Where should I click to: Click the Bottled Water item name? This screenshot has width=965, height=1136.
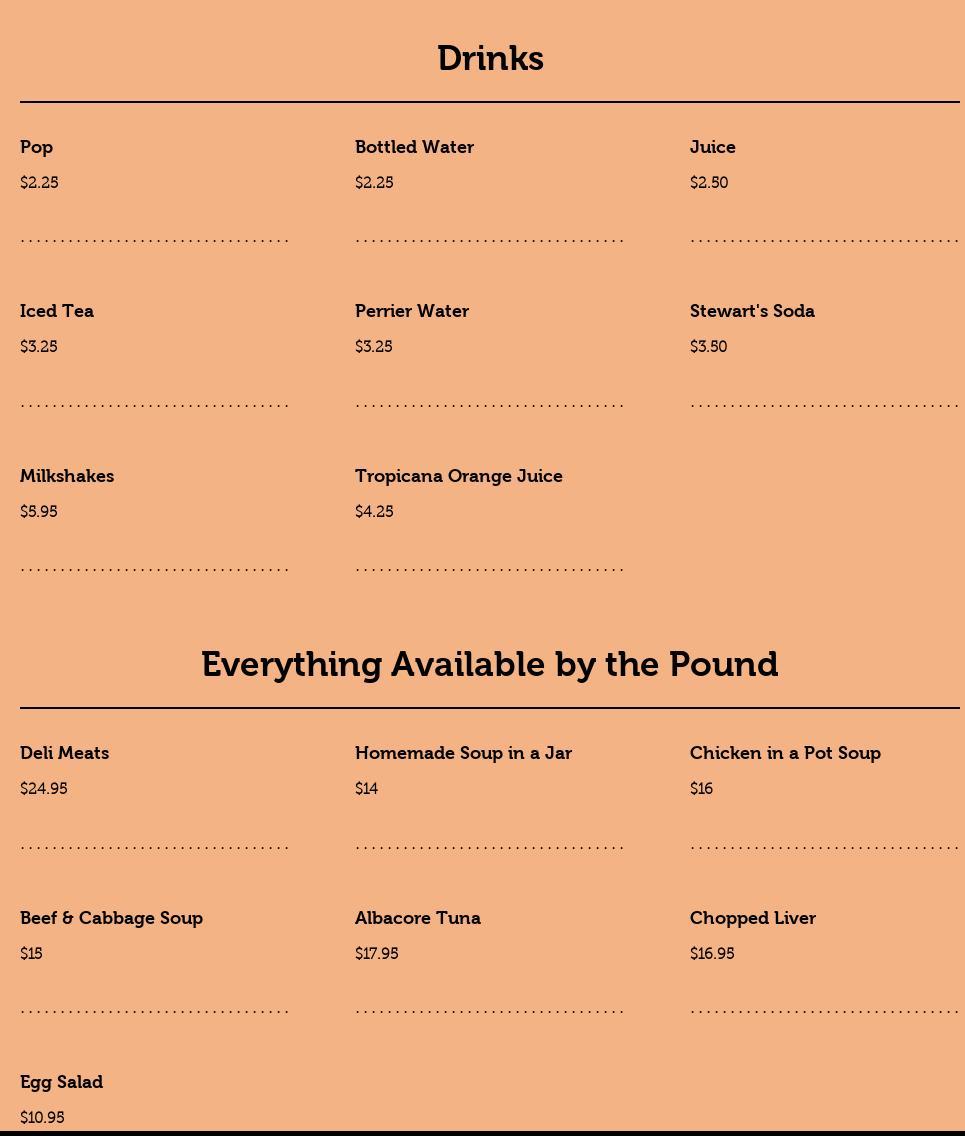point(414,147)
